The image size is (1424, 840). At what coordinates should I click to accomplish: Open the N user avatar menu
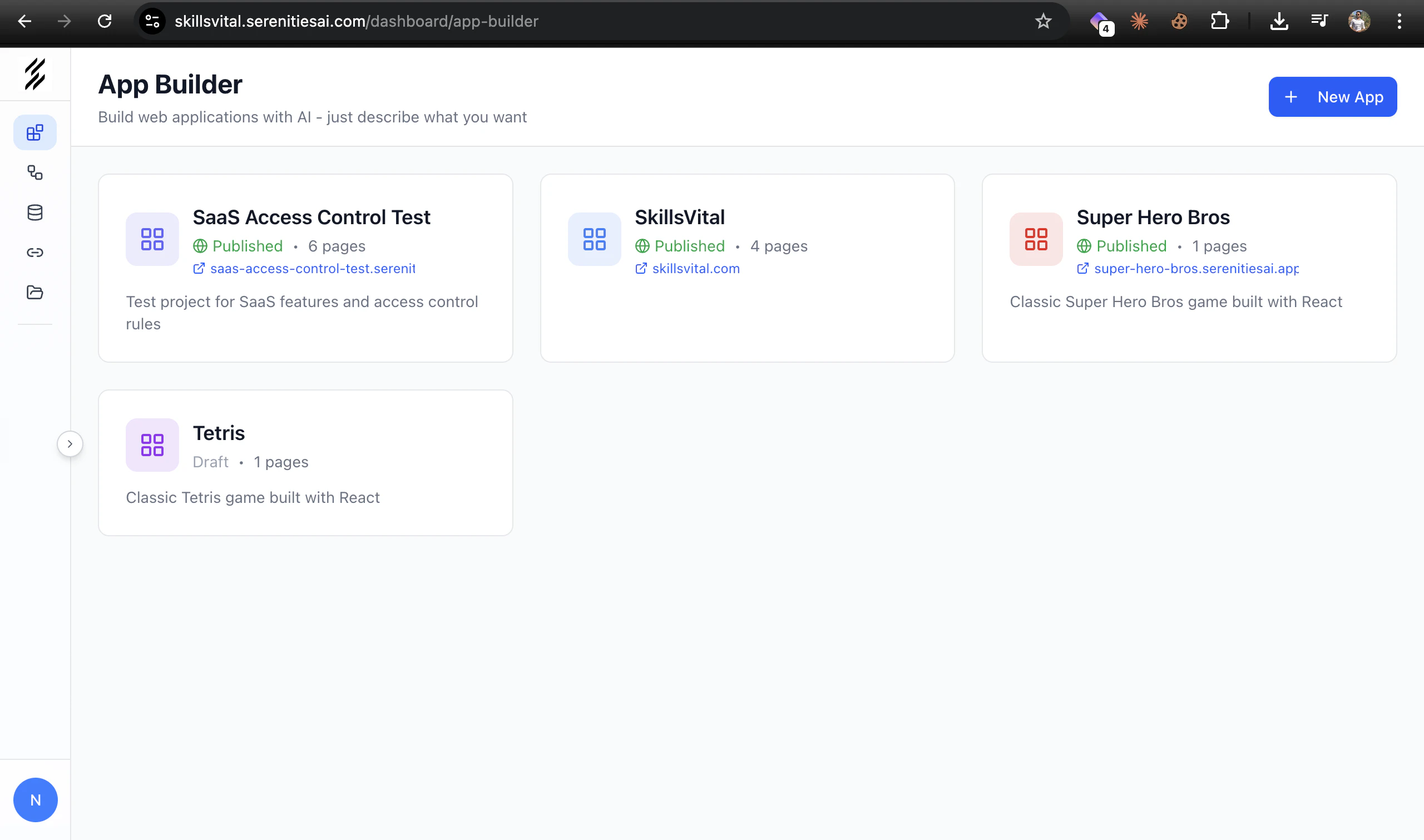(35, 800)
